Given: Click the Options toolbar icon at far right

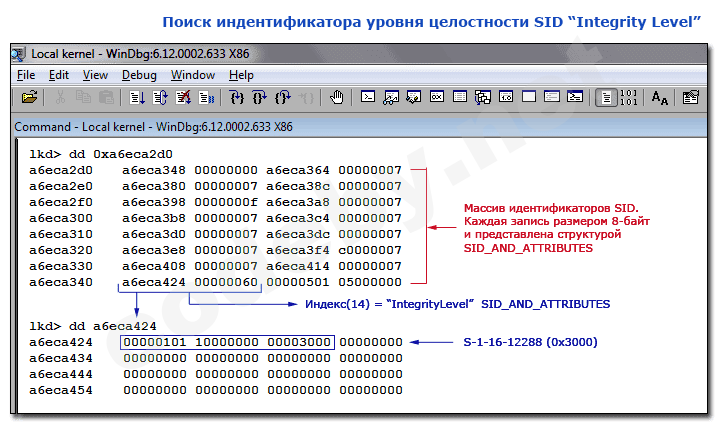Looking at the screenshot, I should [x=691, y=98].
